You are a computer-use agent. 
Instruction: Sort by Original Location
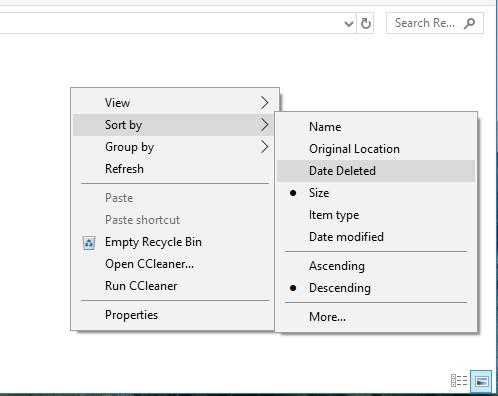(376, 149)
